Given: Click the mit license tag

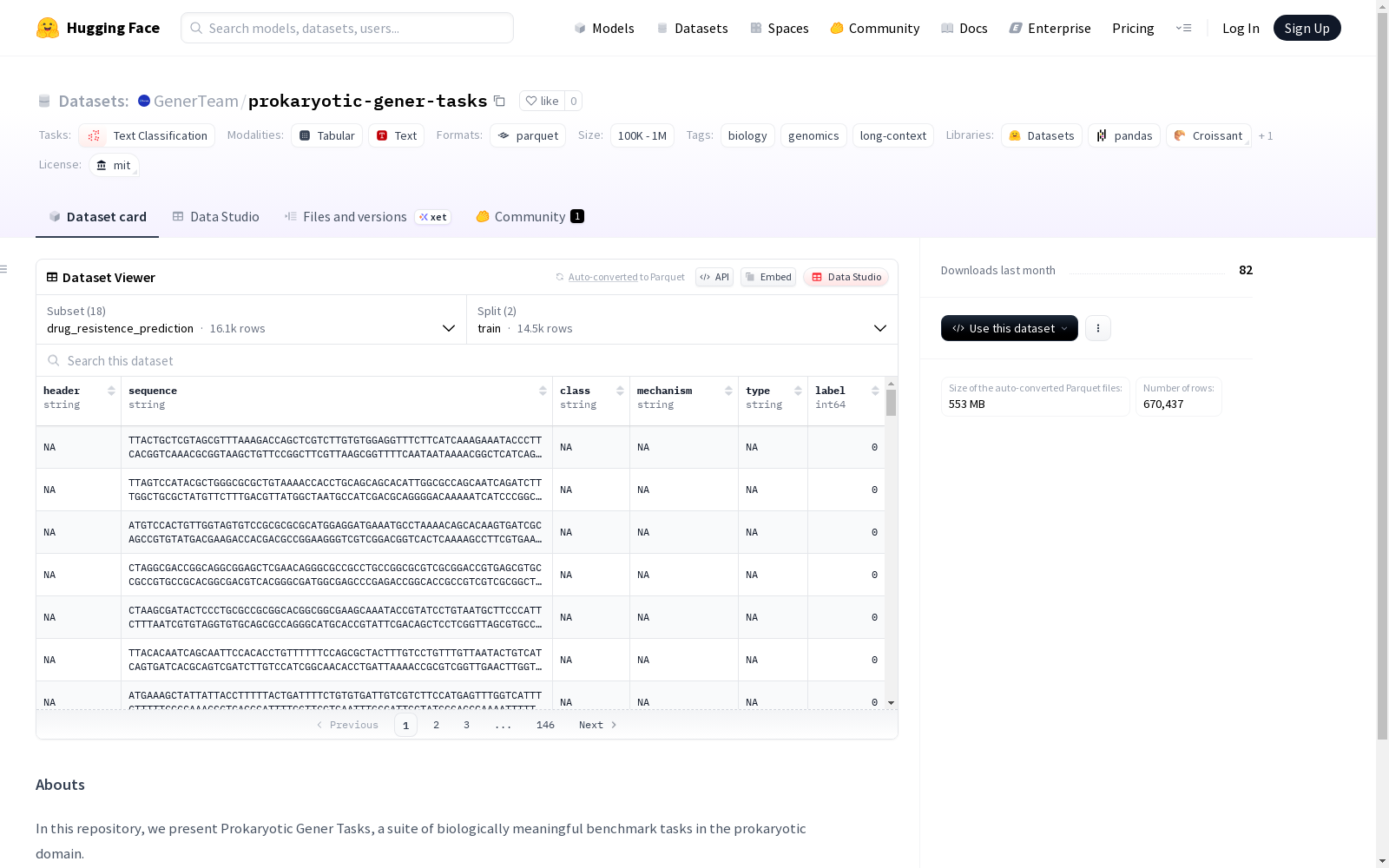Looking at the screenshot, I should tap(114, 165).
